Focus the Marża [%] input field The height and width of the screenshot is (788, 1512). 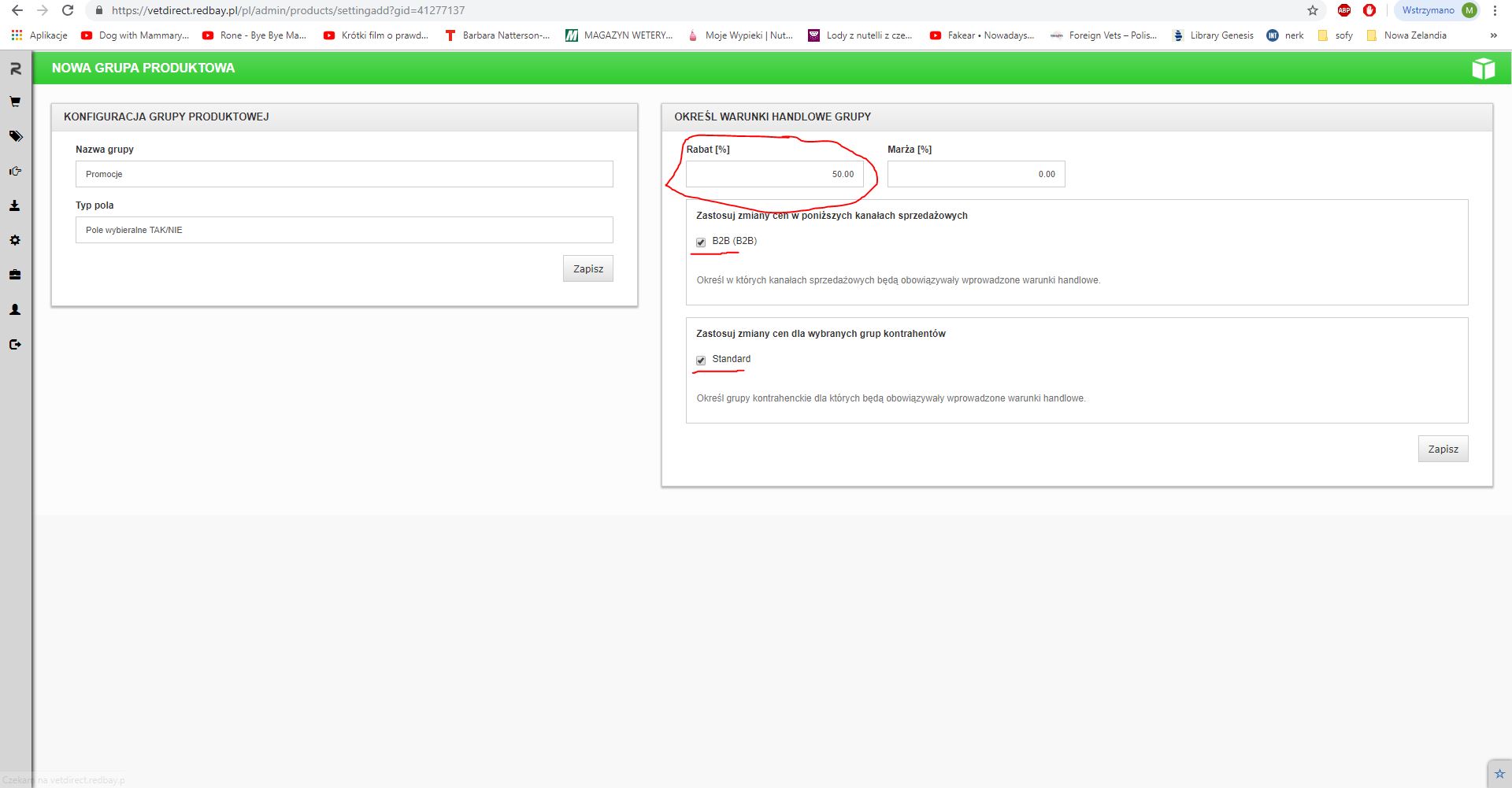[x=976, y=174]
